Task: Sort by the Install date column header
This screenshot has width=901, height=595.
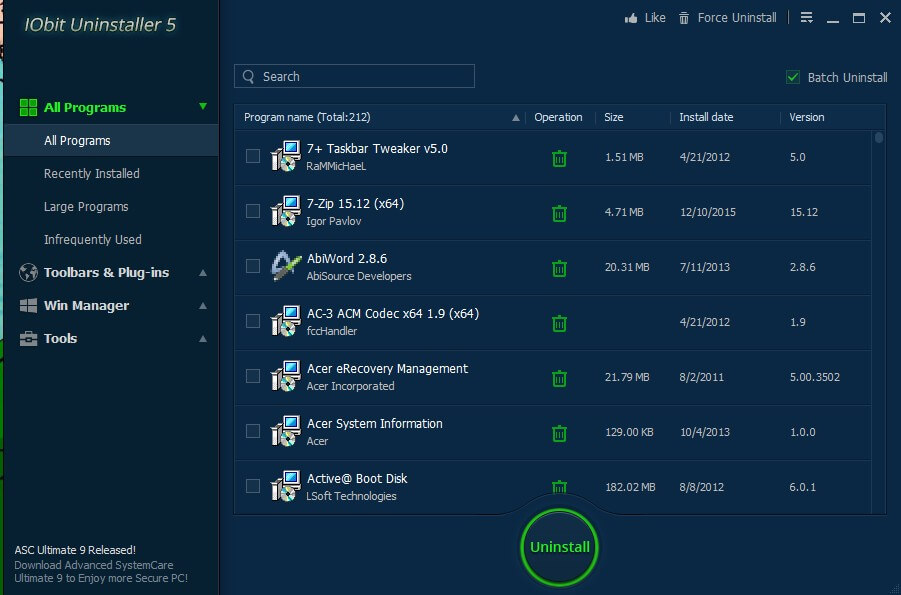Action: pos(706,117)
